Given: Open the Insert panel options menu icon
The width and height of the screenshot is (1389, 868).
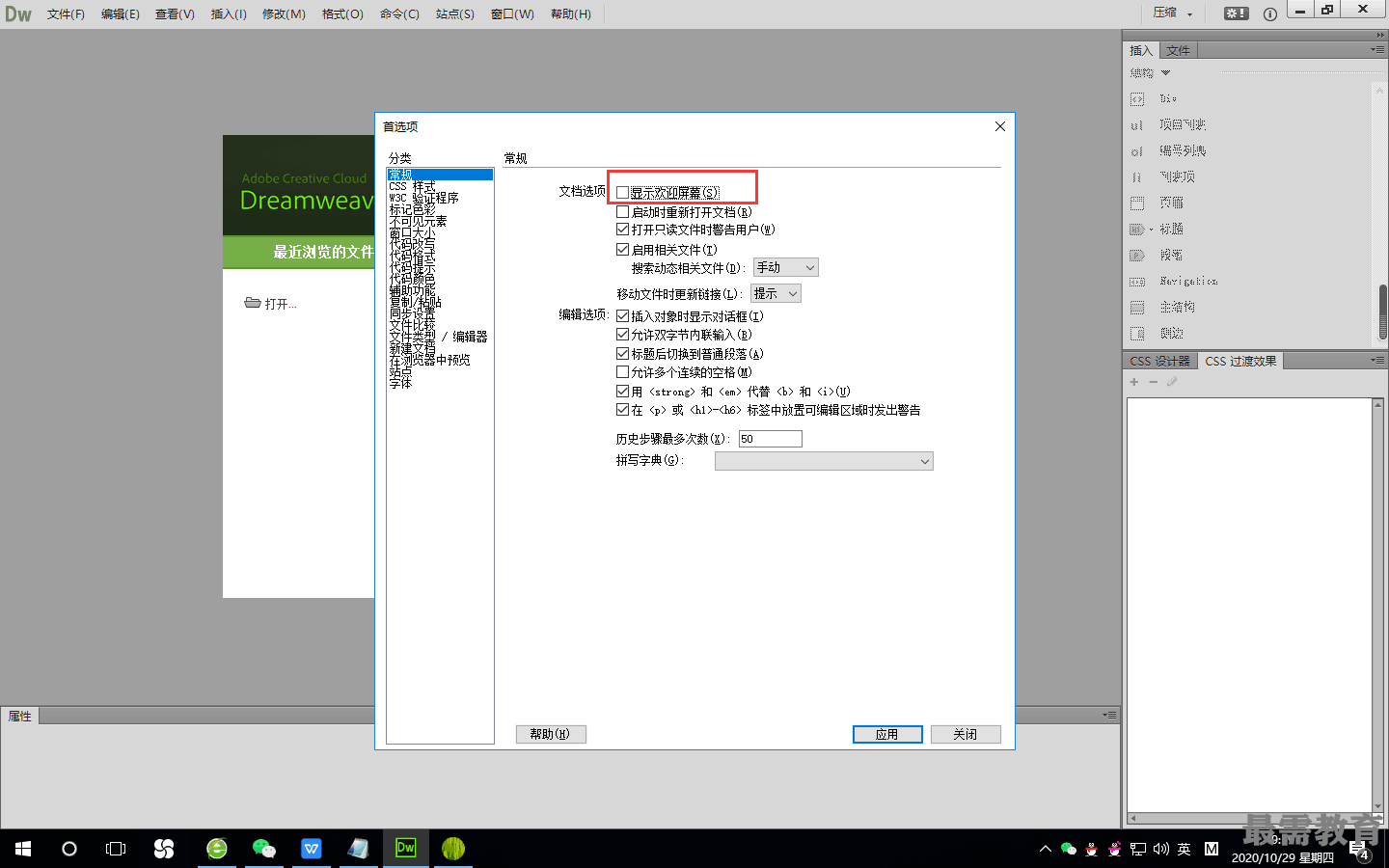Looking at the screenshot, I should (1377, 49).
